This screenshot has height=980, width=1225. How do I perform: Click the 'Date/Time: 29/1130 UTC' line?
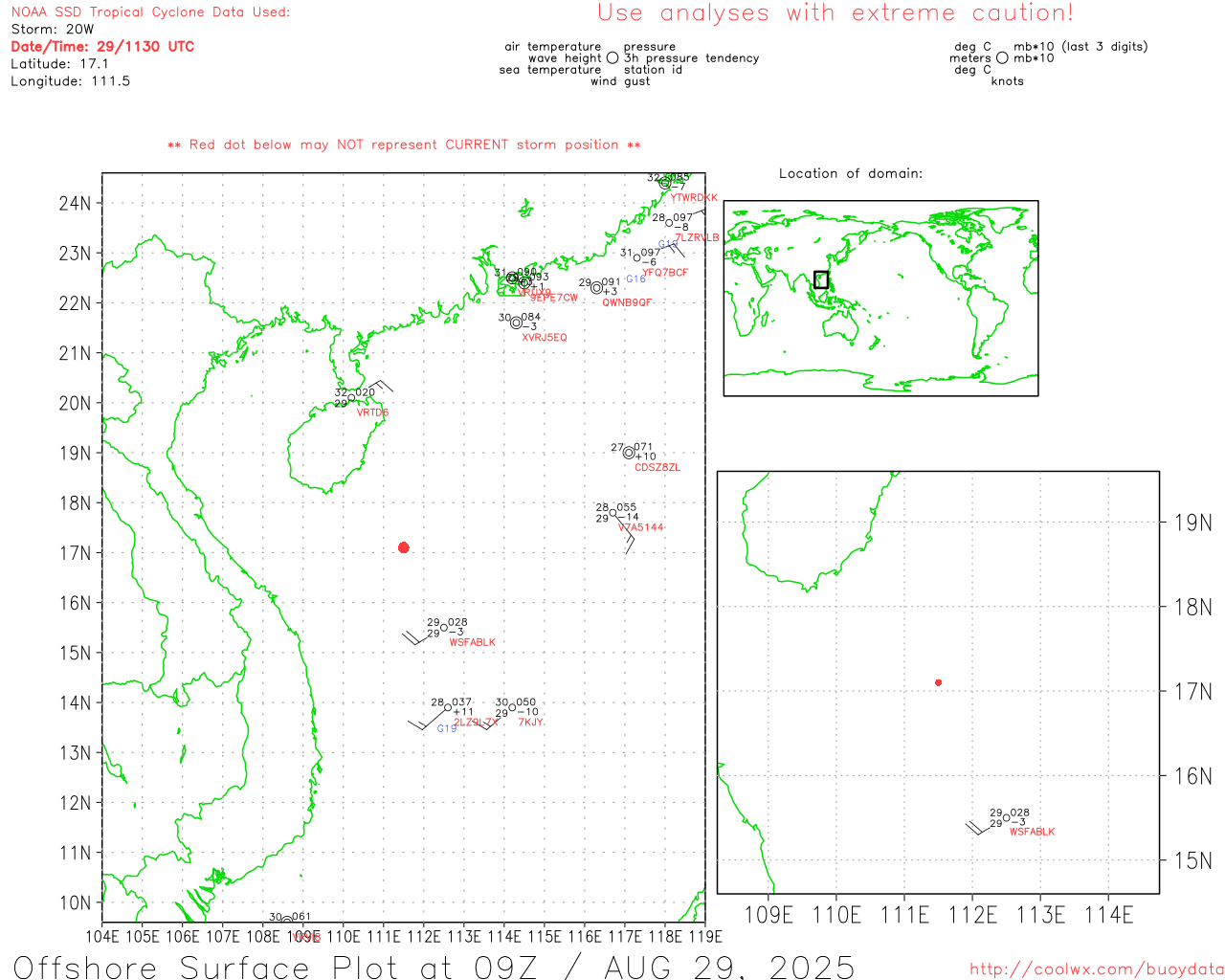(x=102, y=47)
